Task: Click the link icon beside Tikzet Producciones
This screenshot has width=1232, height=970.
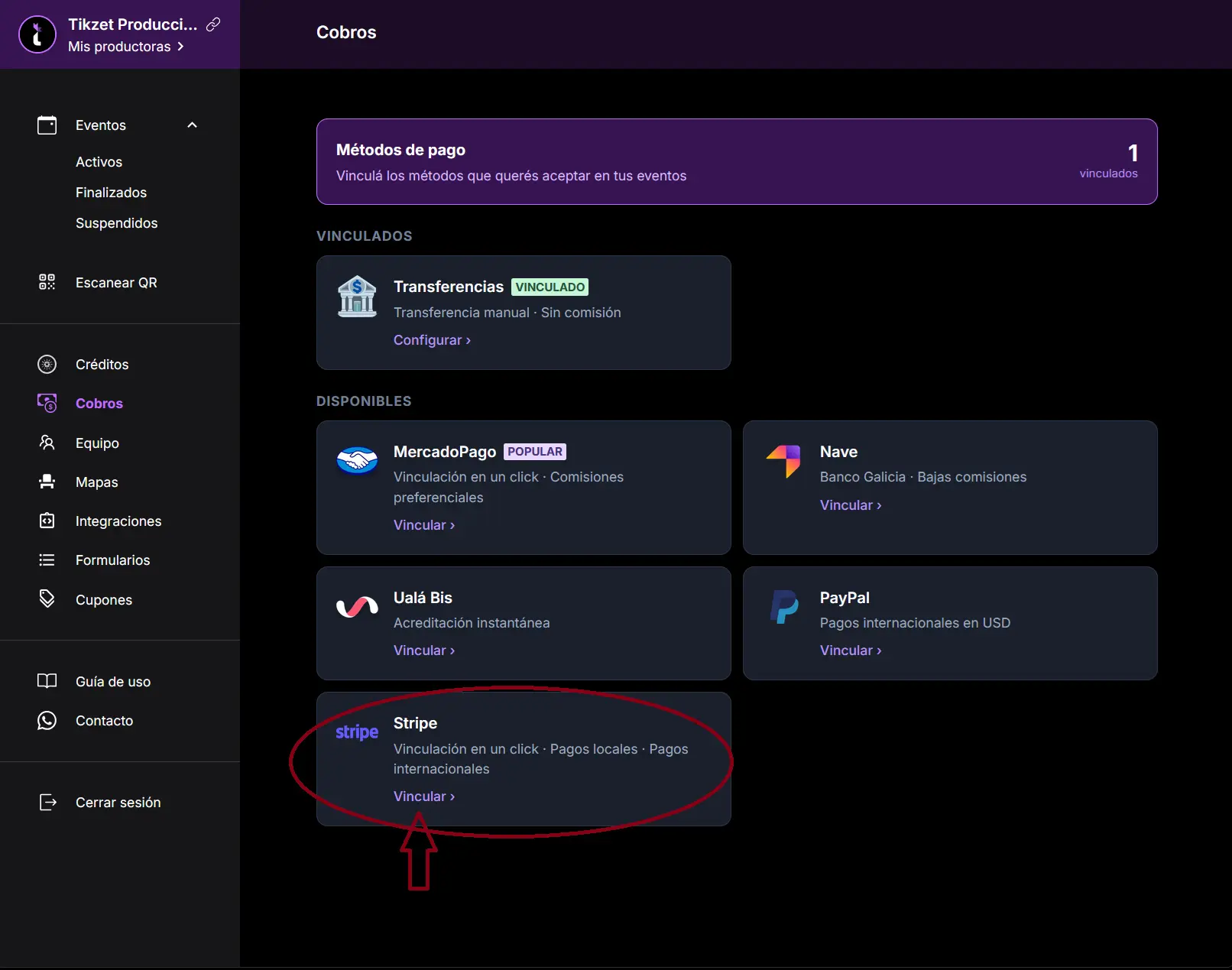Action: (213, 24)
